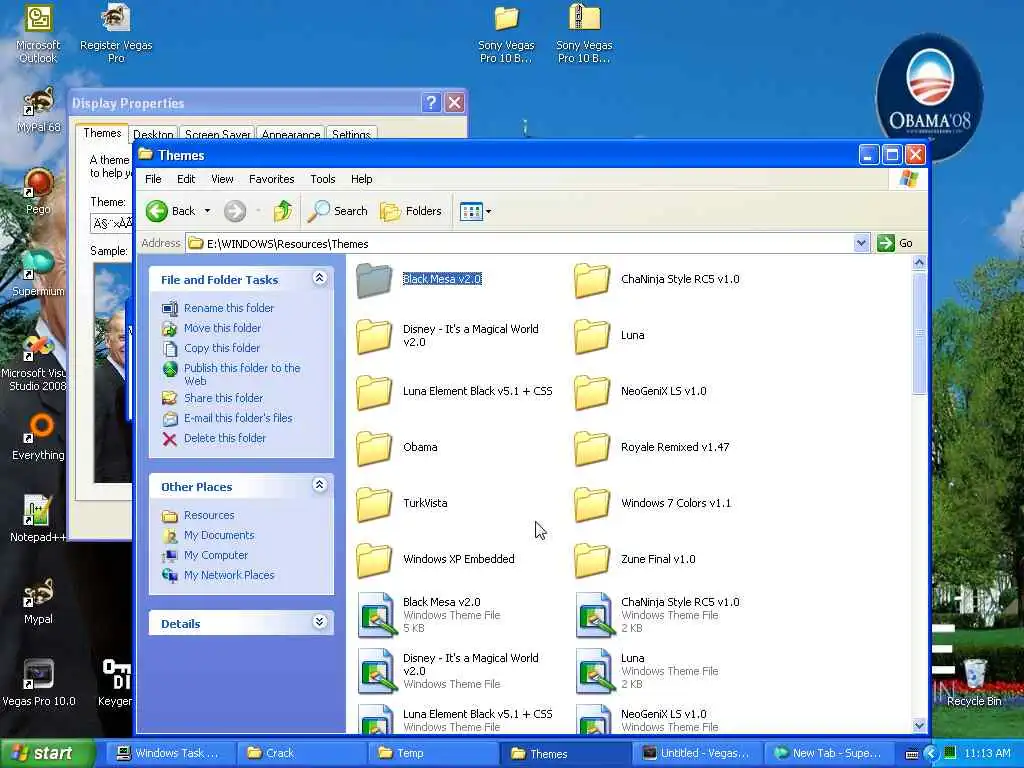Screen dimensions: 1024x768
Task: Switch to Themes tab in Display Properties
Action: click(102, 133)
